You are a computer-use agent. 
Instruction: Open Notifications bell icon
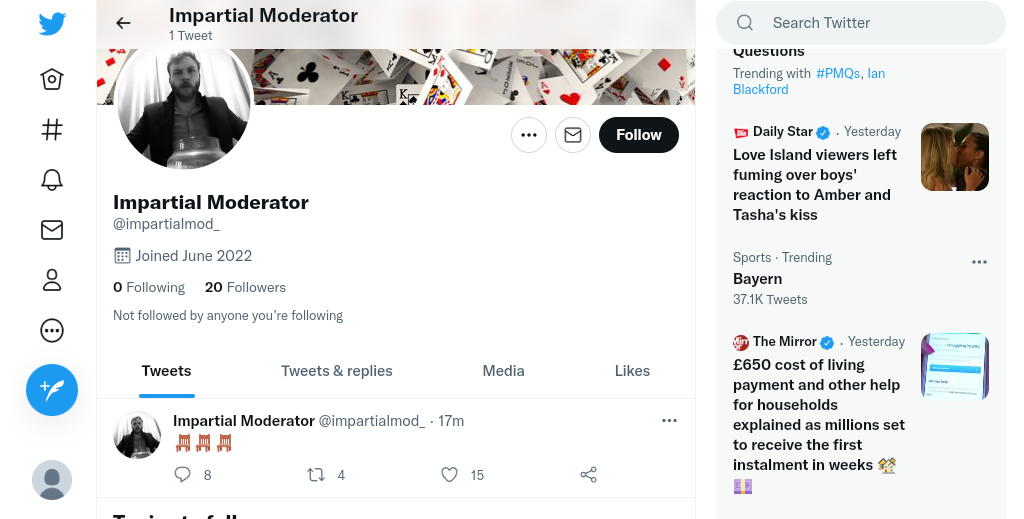(52, 180)
